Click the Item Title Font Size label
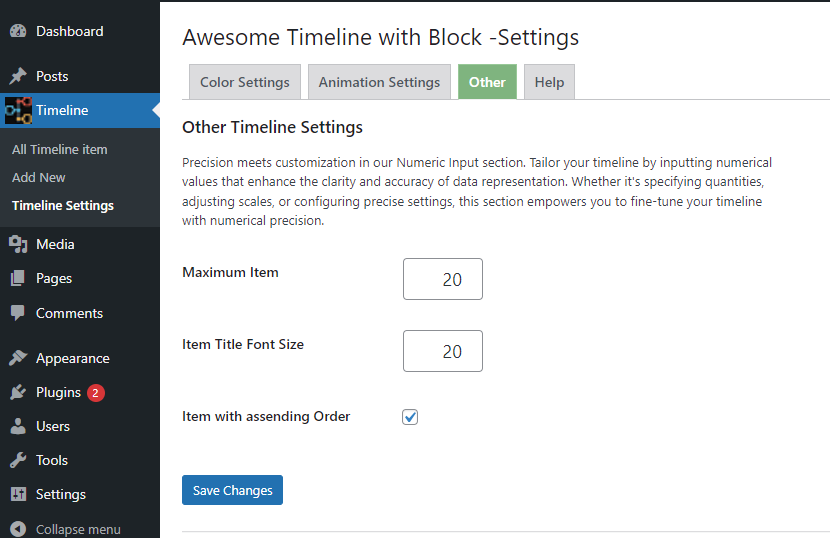Image resolution: width=830 pixels, height=538 pixels. click(243, 344)
